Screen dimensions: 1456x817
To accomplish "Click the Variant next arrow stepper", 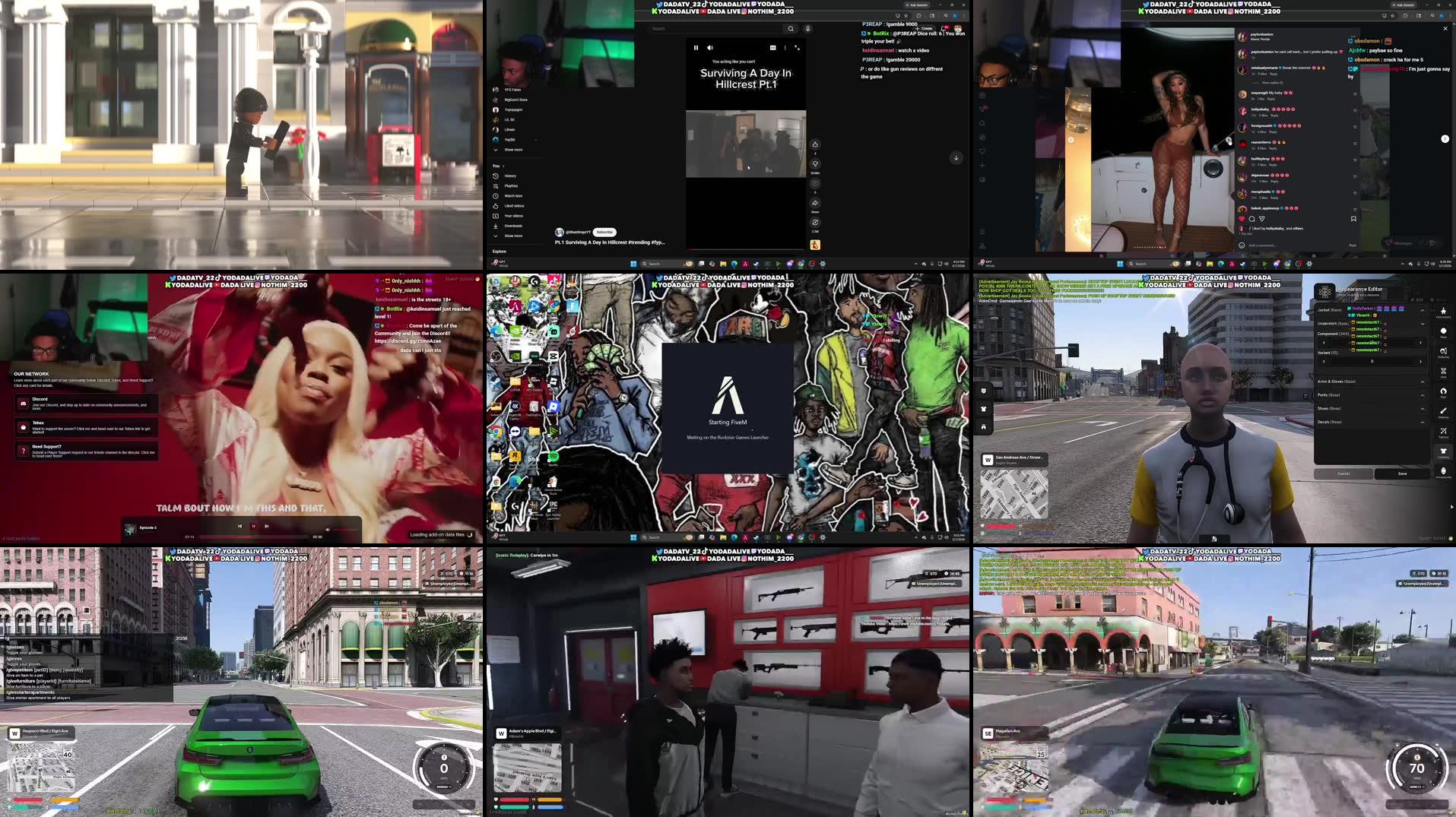I will pyautogui.click(x=1420, y=361).
